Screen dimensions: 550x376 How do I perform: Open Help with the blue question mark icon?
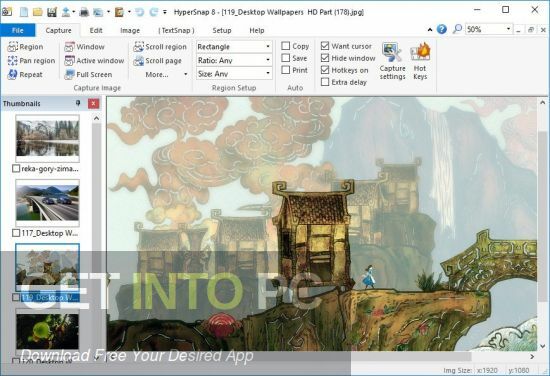442,29
